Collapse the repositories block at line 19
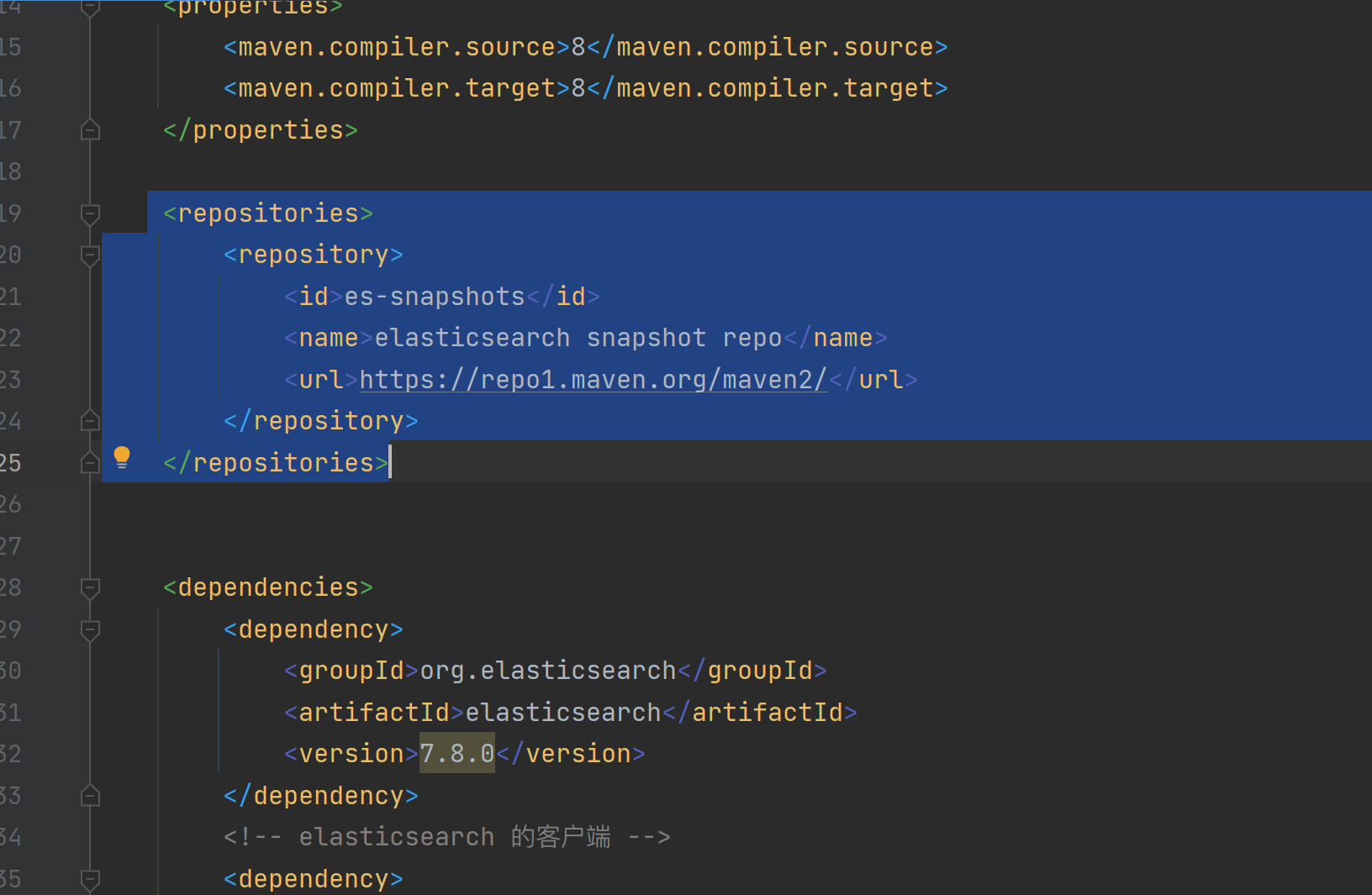 [90, 213]
